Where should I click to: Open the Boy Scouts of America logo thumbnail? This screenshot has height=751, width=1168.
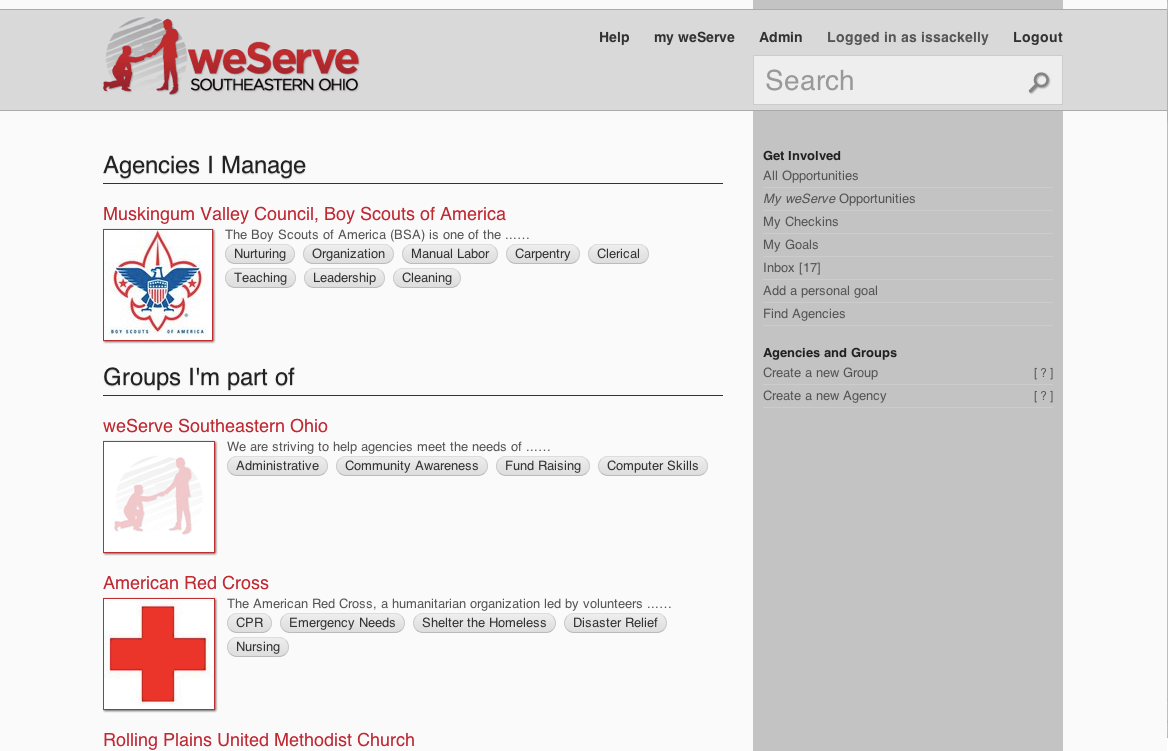point(158,285)
